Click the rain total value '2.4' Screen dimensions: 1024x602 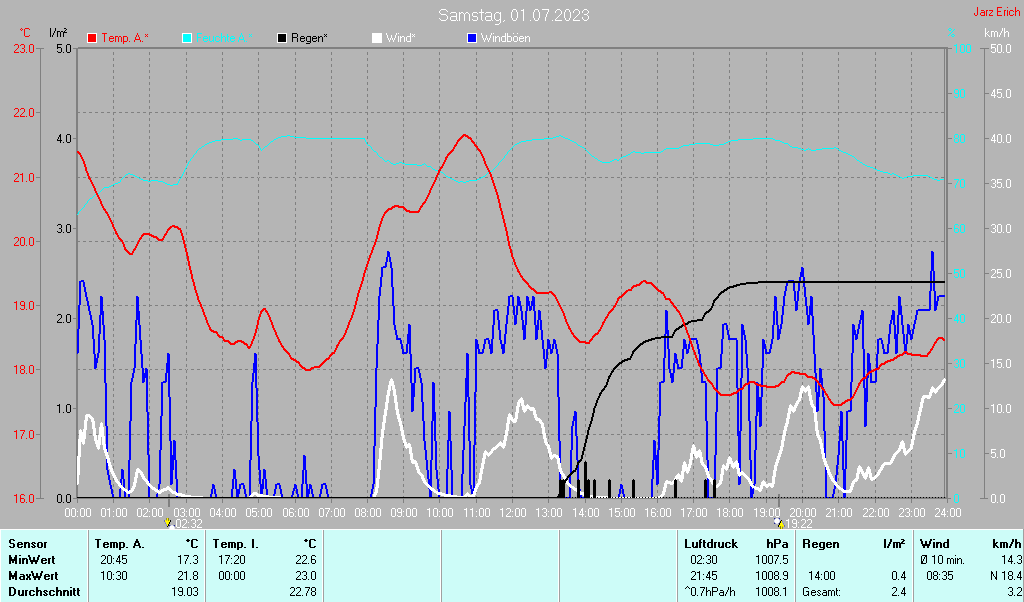coord(899,592)
